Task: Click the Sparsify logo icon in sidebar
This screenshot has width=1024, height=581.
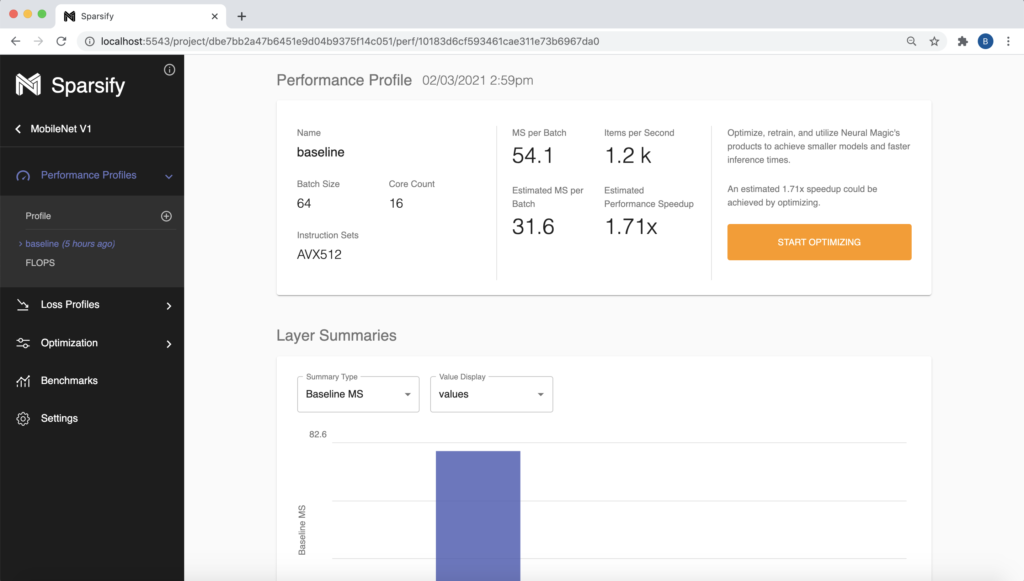Action: click(x=28, y=84)
